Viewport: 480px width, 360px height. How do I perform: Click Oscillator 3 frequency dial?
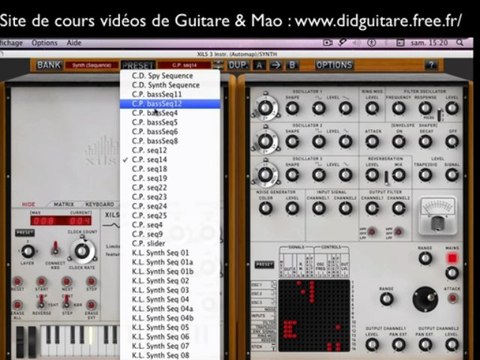tap(265, 175)
